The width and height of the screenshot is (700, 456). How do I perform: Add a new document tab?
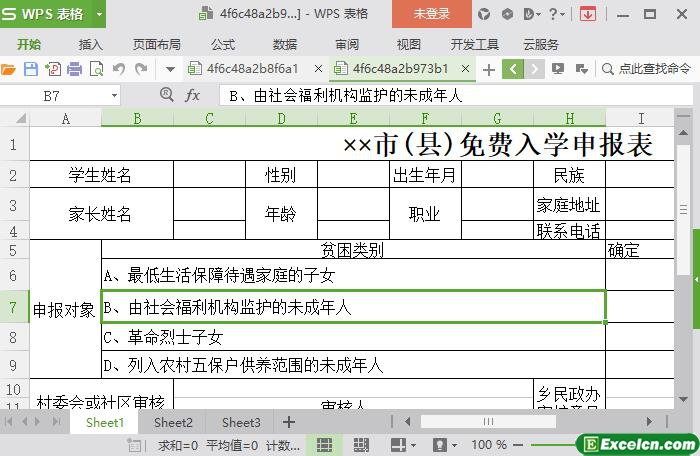click(x=489, y=70)
